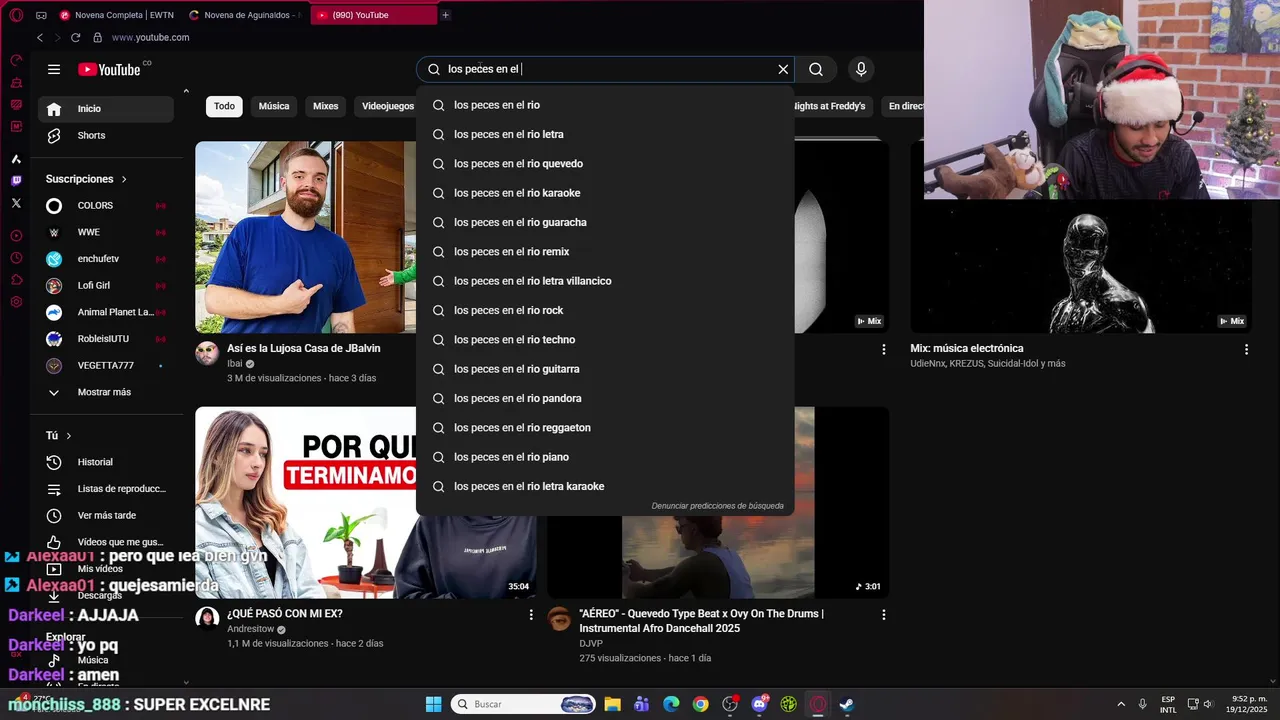This screenshot has width=1280, height=720.
Task: Open Twitch in Opera sidebar
Action: tap(16, 181)
